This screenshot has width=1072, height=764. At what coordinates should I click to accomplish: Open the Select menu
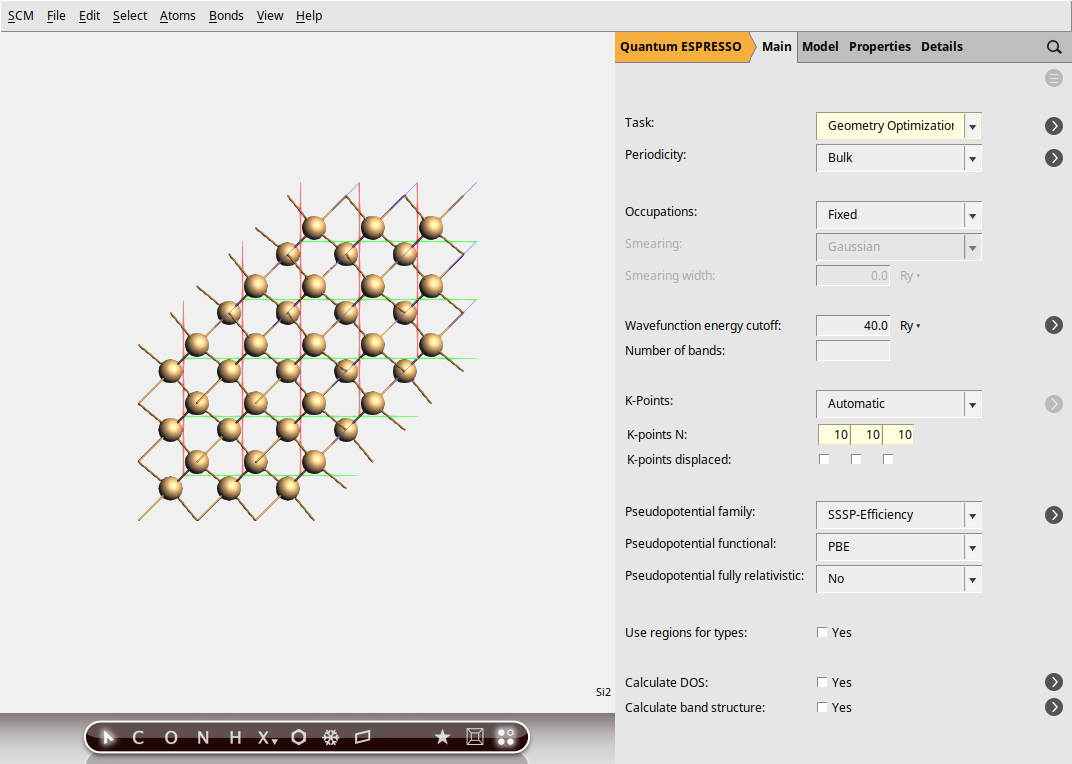130,16
